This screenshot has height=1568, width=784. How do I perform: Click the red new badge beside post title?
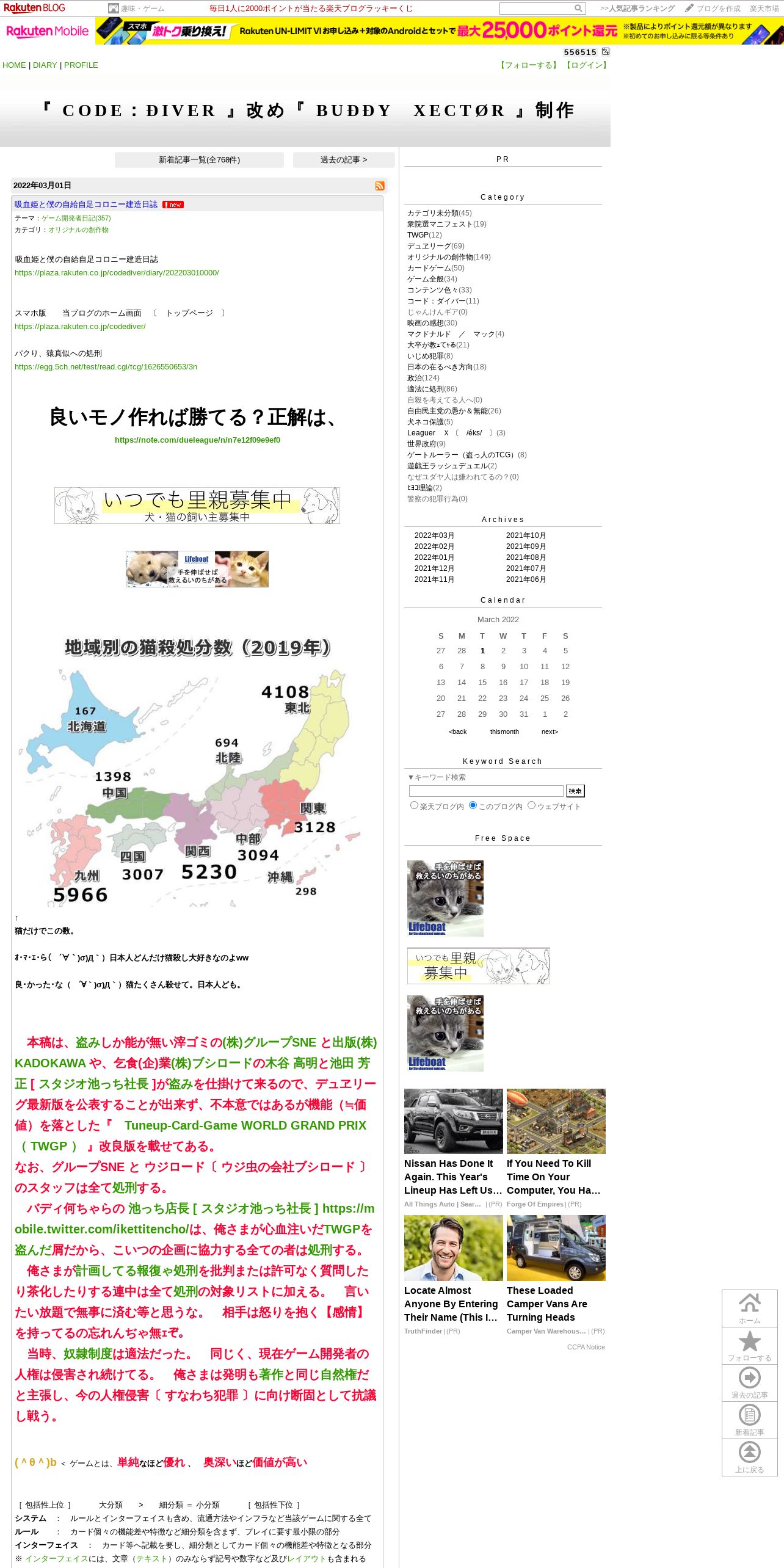click(173, 205)
